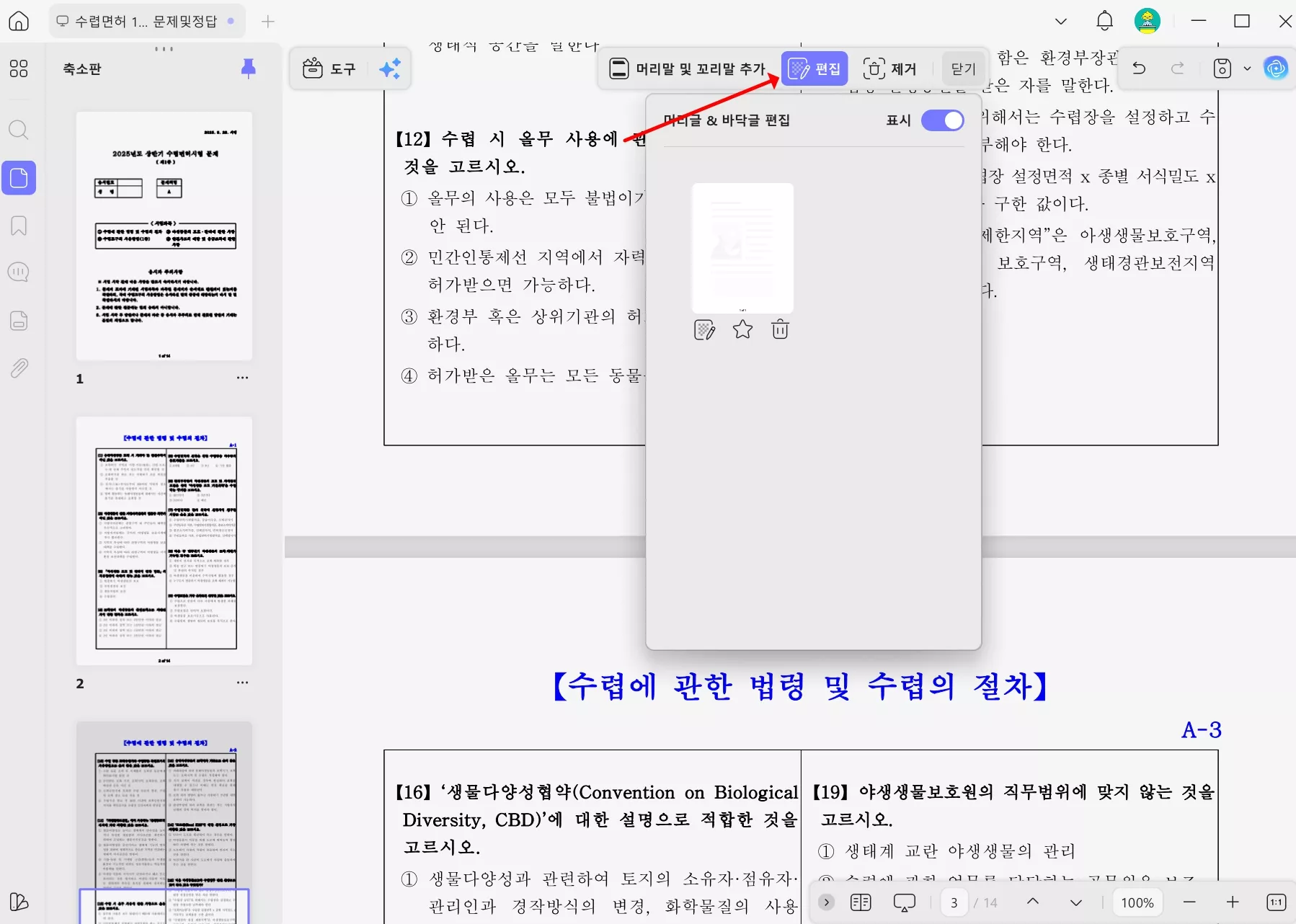Viewport: 1296px width, 924px height.
Task: Toggle the 표시 switch in header editor
Action: [x=943, y=120]
